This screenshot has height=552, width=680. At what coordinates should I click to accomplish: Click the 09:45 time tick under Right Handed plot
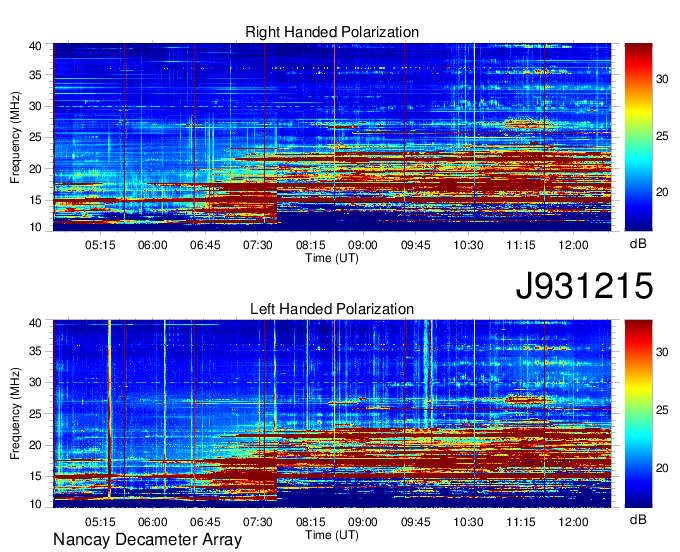coord(415,245)
